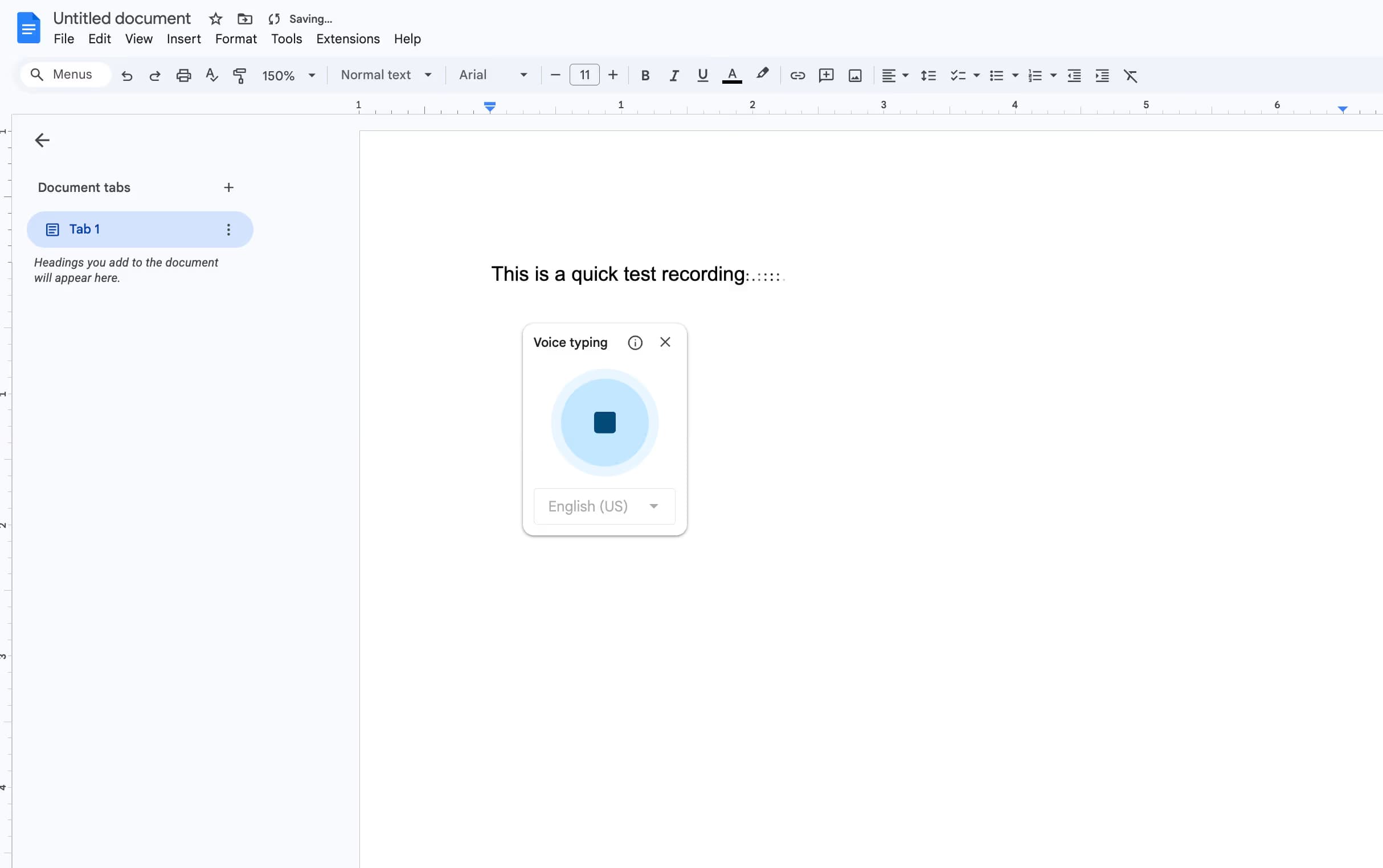The width and height of the screenshot is (1383, 868).
Task: Decrease font size with minus button
Action: coord(555,75)
